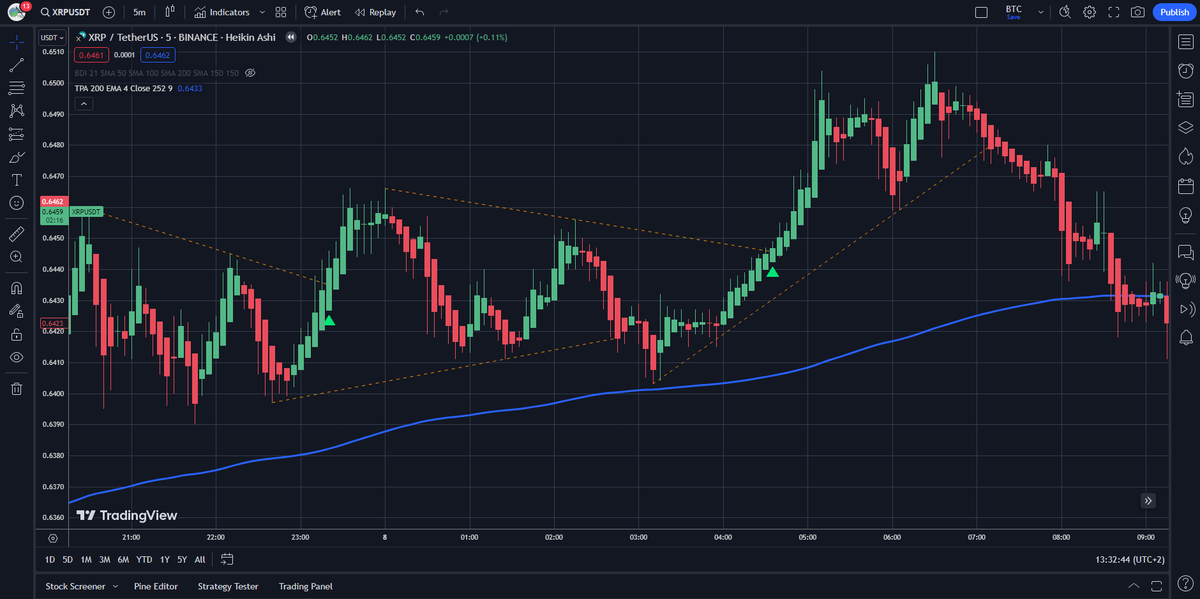Open the notifications bell panel
1200x599 pixels.
click(1185, 337)
